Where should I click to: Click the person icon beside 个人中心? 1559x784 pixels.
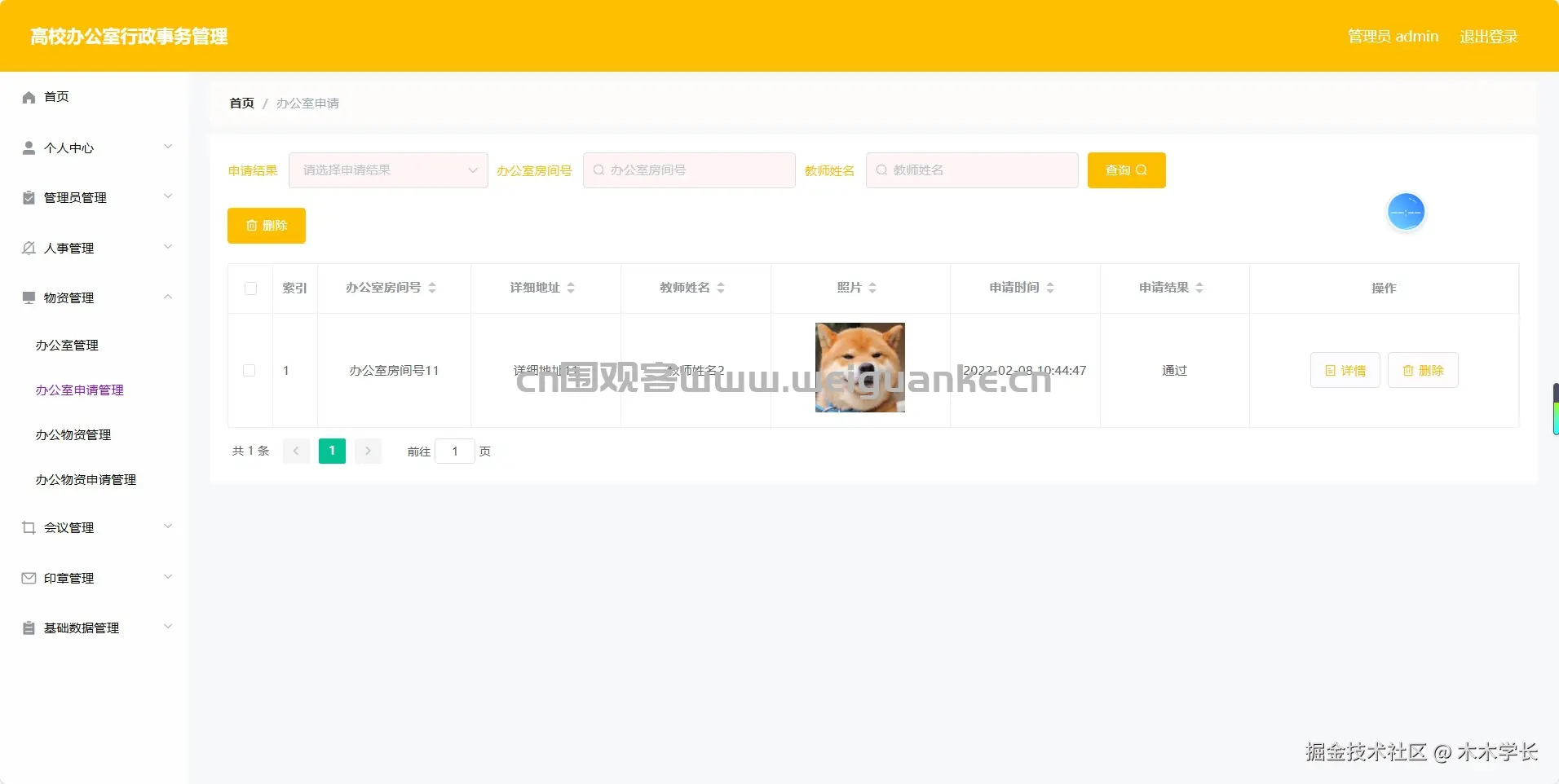pos(29,148)
